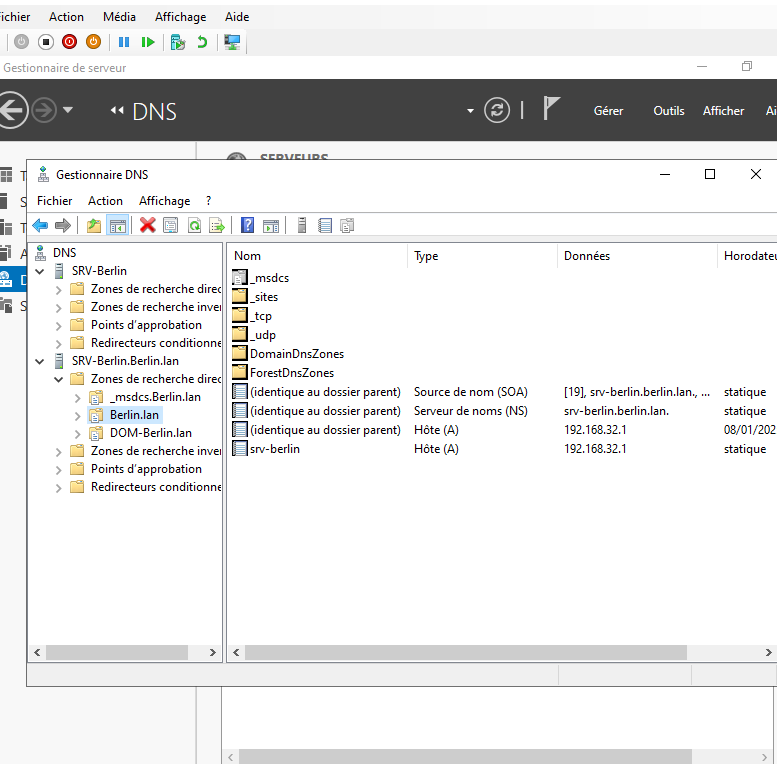Collapse the SRV-Berlin.Berlin.lan server node
Screen dimensions: 777x764
40,361
